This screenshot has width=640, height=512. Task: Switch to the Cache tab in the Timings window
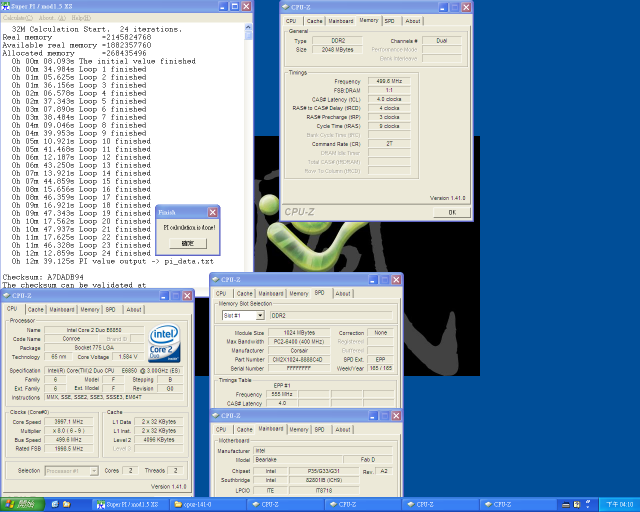(x=314, y=21)
